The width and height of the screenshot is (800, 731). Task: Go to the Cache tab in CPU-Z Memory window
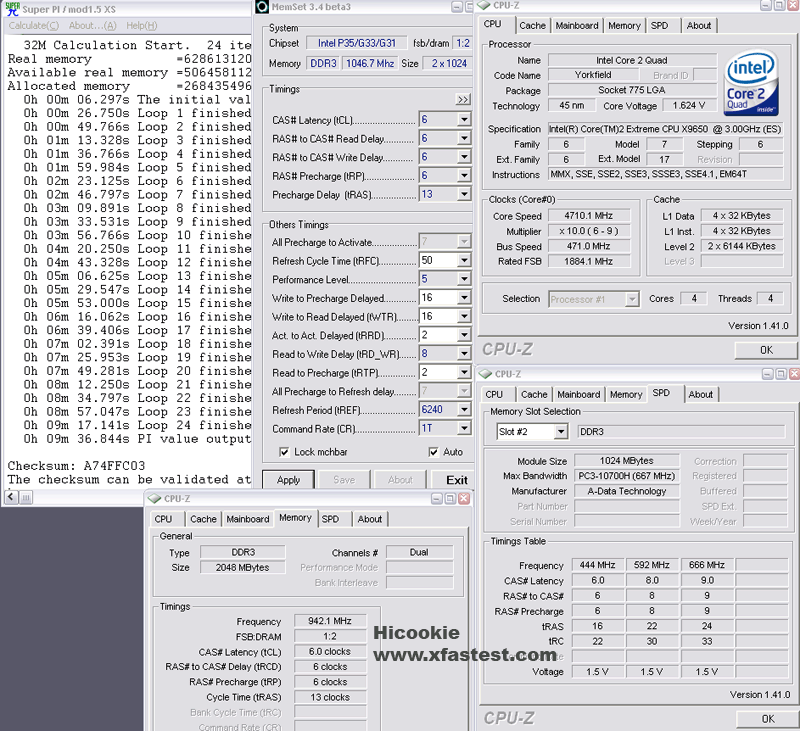pyautogui.click(x=203, y=519)
